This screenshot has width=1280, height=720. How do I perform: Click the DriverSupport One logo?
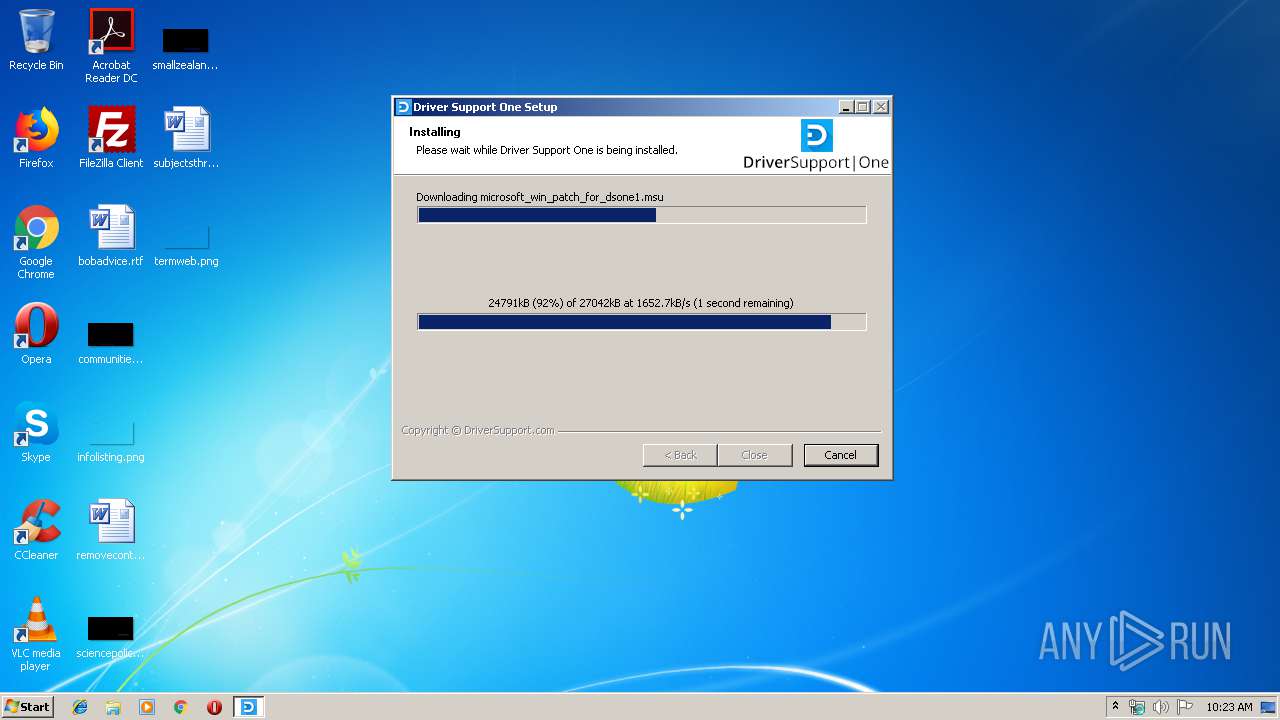tap(816, 146)
